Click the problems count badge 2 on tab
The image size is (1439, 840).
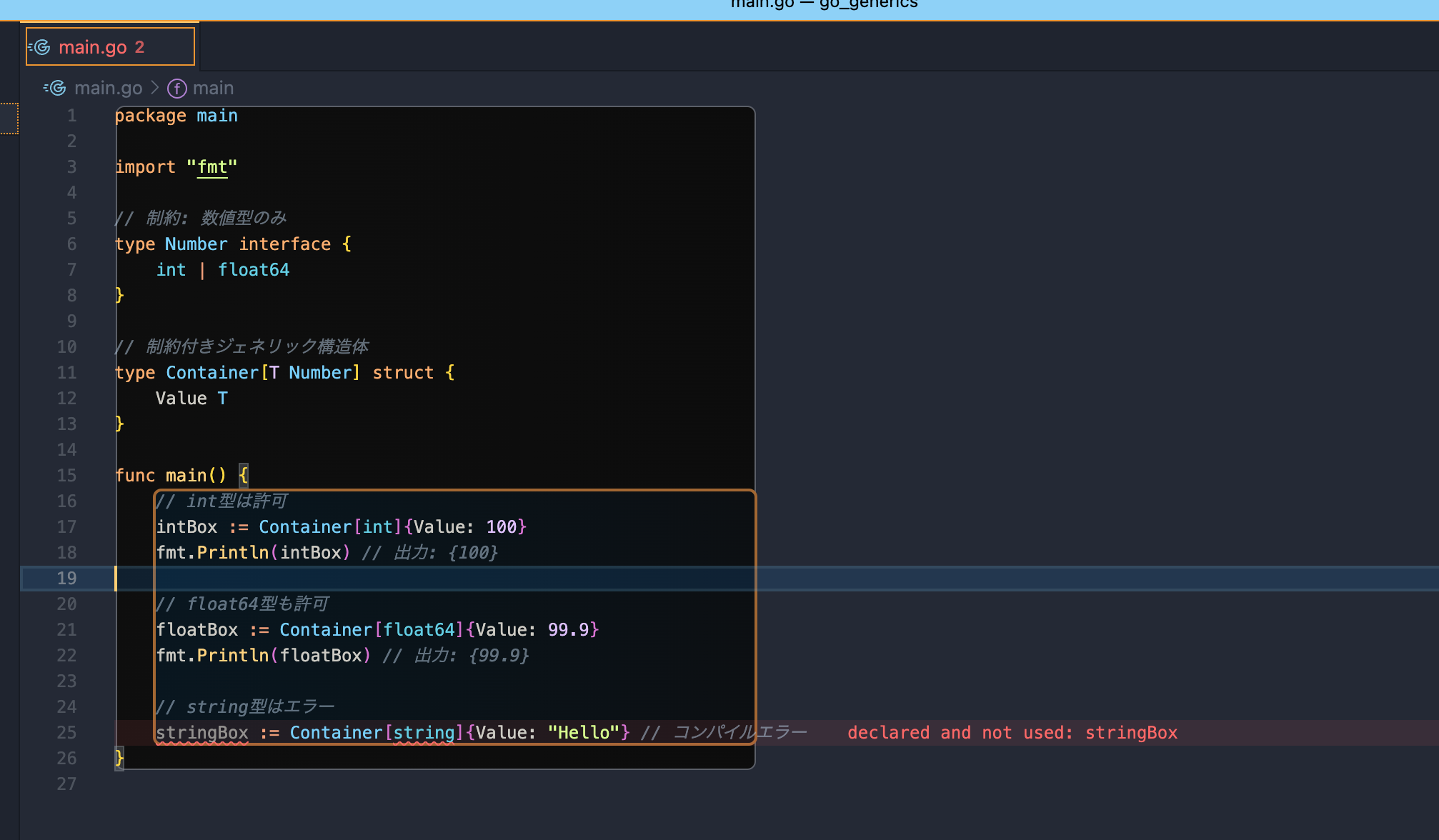point(139,47)
